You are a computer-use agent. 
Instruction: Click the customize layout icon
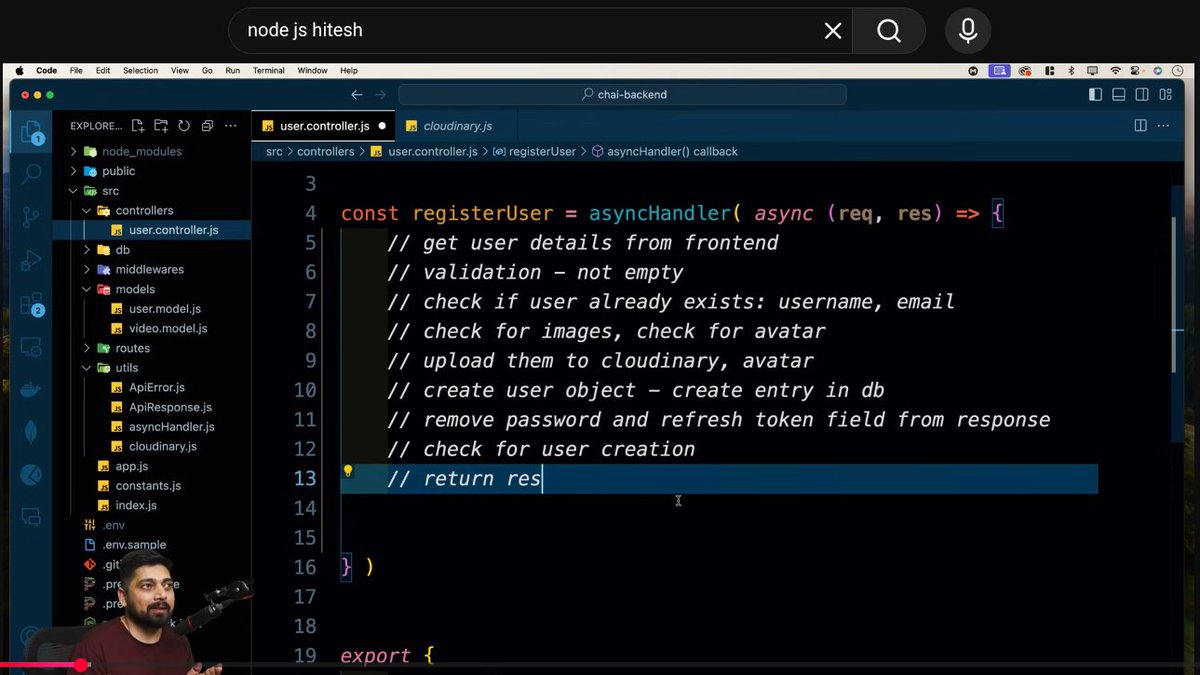pyautogui.click(x=1166, y=95)
